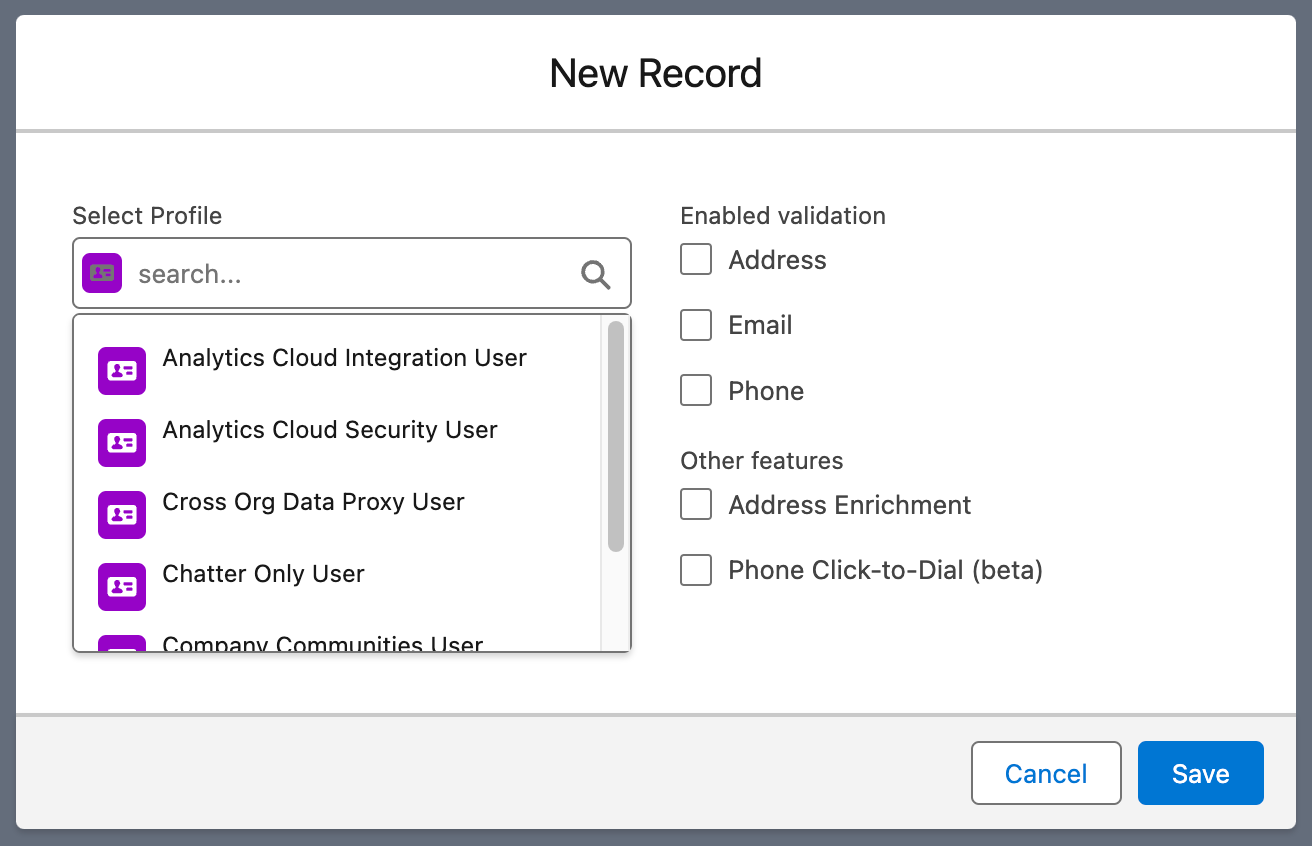Check Phone Click-to-Dial (beta) option

[x=696, y=570]
